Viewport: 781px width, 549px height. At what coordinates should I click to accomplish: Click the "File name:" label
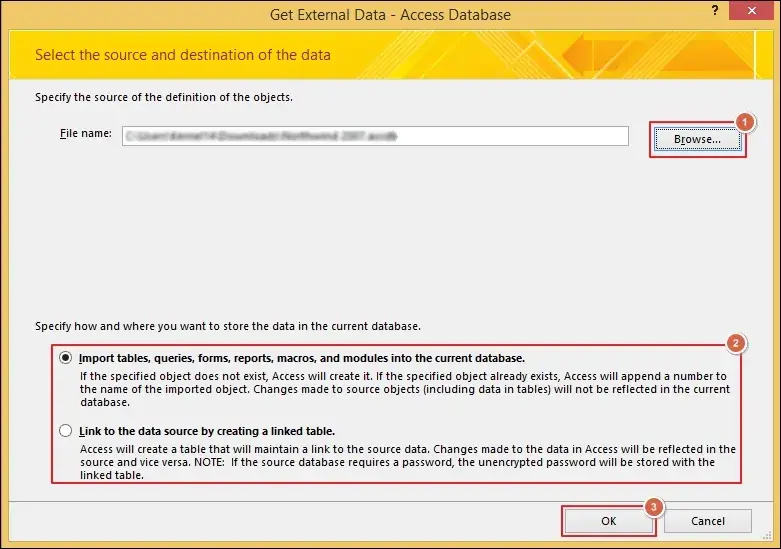[x=85, y=134]
